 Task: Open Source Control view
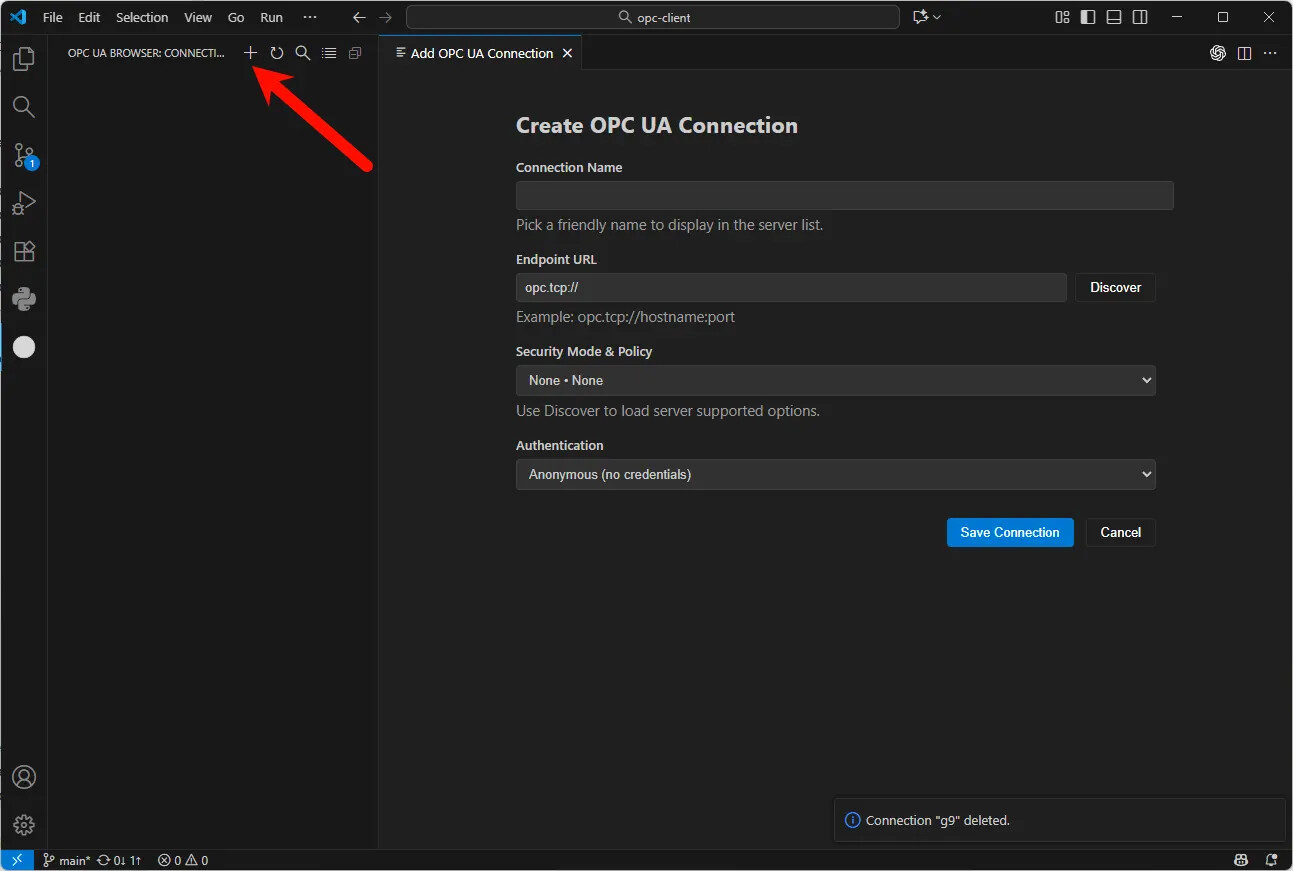click(24, 155)
